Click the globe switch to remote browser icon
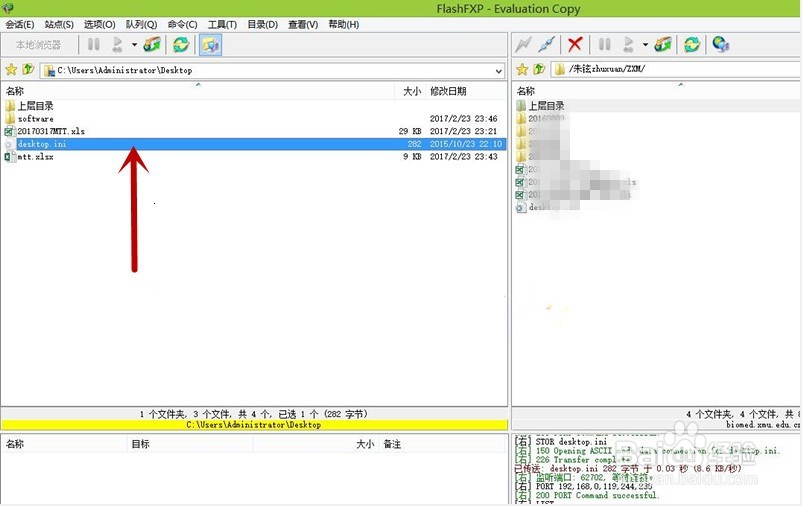Viewport: 802px width, 506px height. point(721,45)
